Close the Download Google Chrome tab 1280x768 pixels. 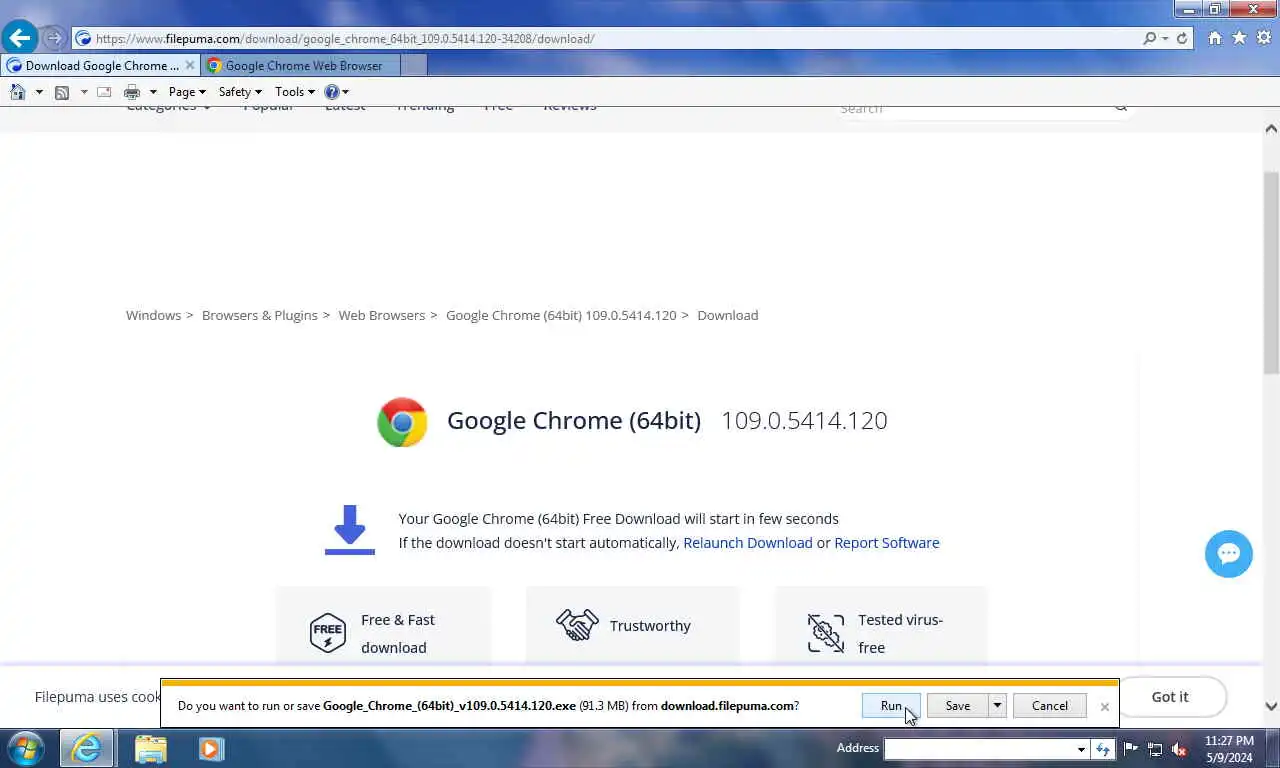190,66
